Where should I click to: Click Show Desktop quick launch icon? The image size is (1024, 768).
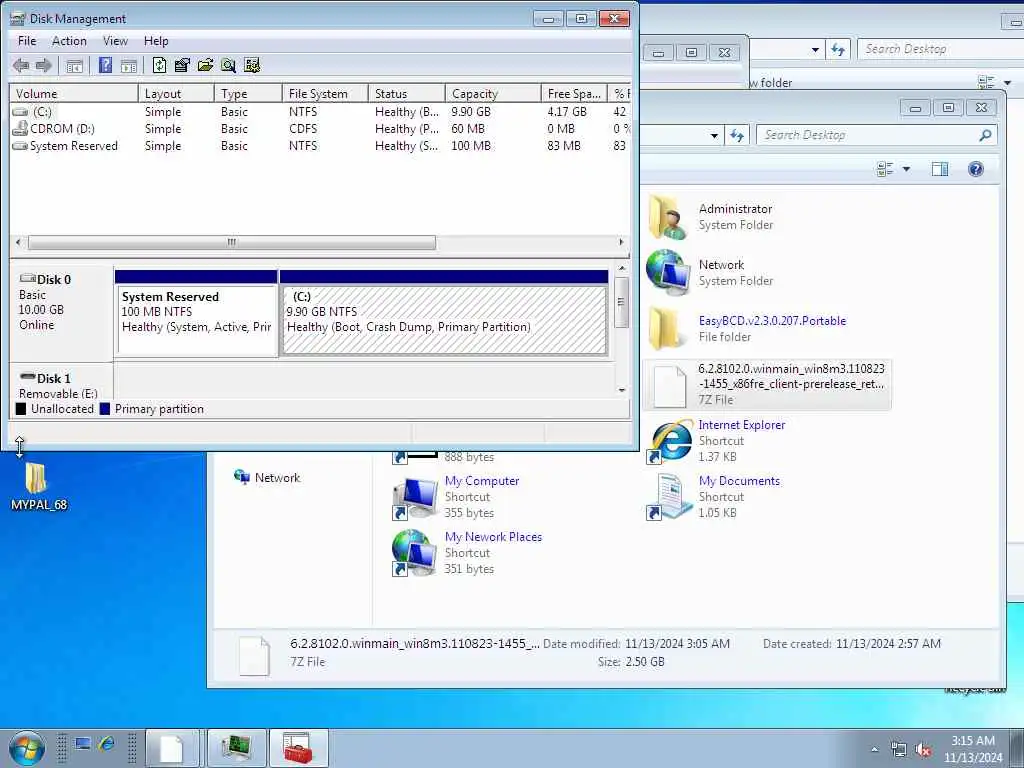click(x=82, y=744)
